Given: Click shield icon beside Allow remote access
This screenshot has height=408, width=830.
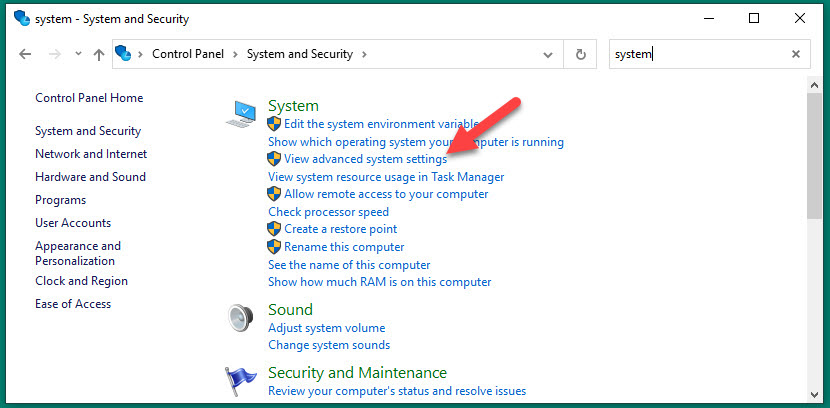Looking at the screenshot, I should pyautogui.click(x=274, y=194).
